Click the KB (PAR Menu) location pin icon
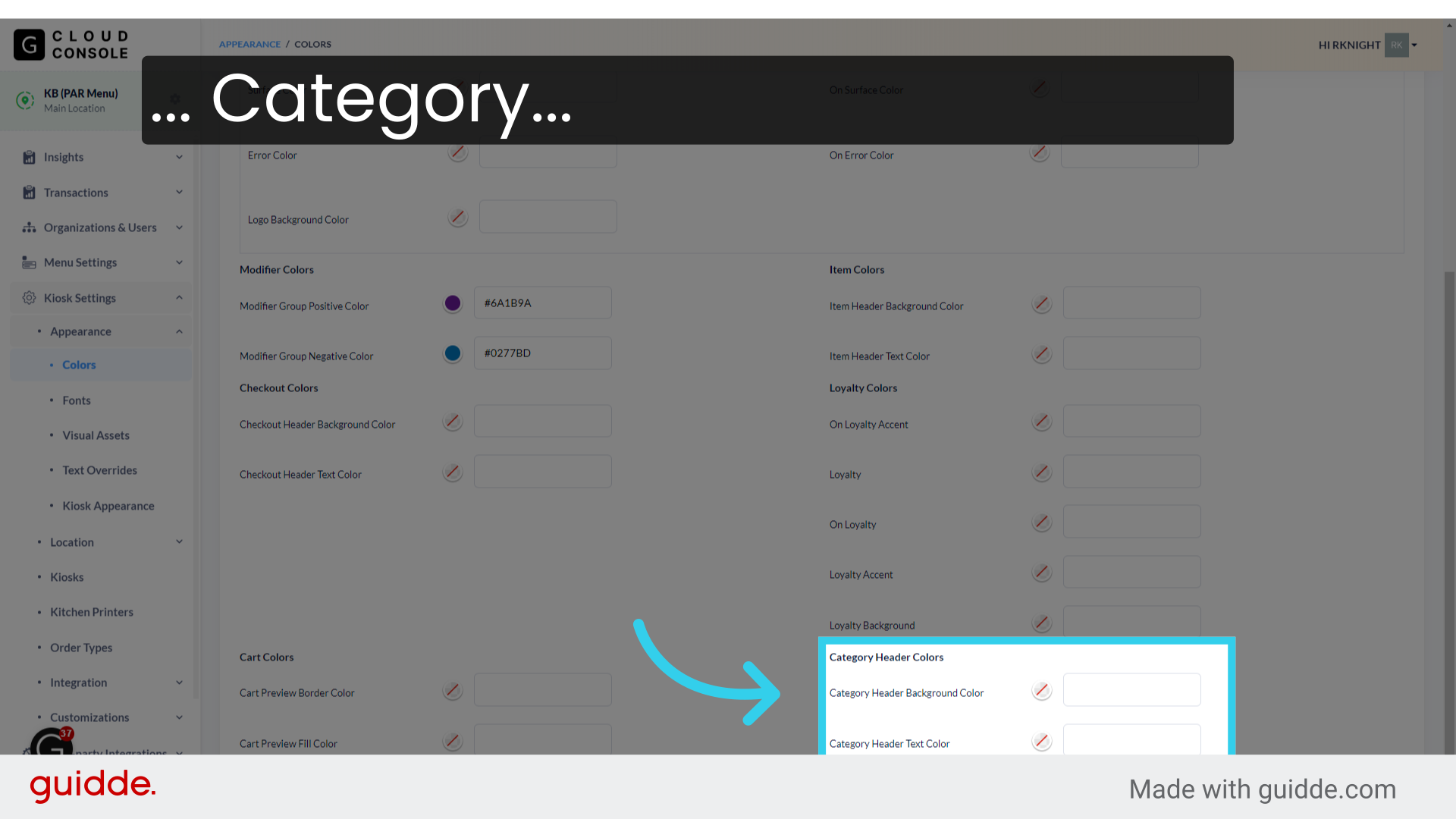1456x819 pixels. pyautogui.click(x=25, y=100)
